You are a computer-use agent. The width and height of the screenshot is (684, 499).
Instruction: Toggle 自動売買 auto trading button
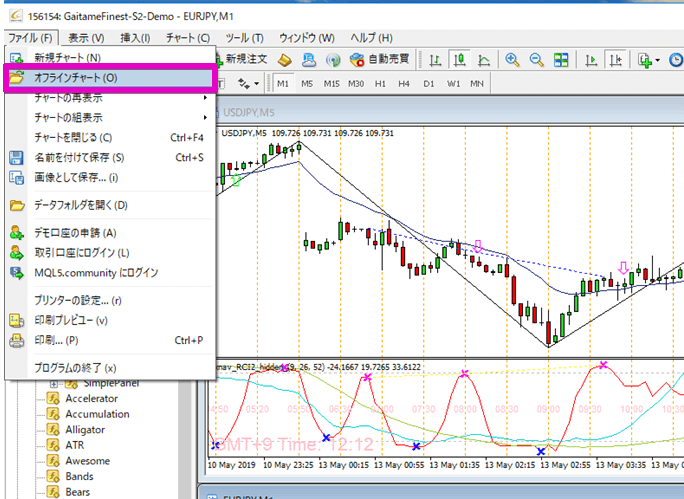pyautogui.click(x=380, y=59)
